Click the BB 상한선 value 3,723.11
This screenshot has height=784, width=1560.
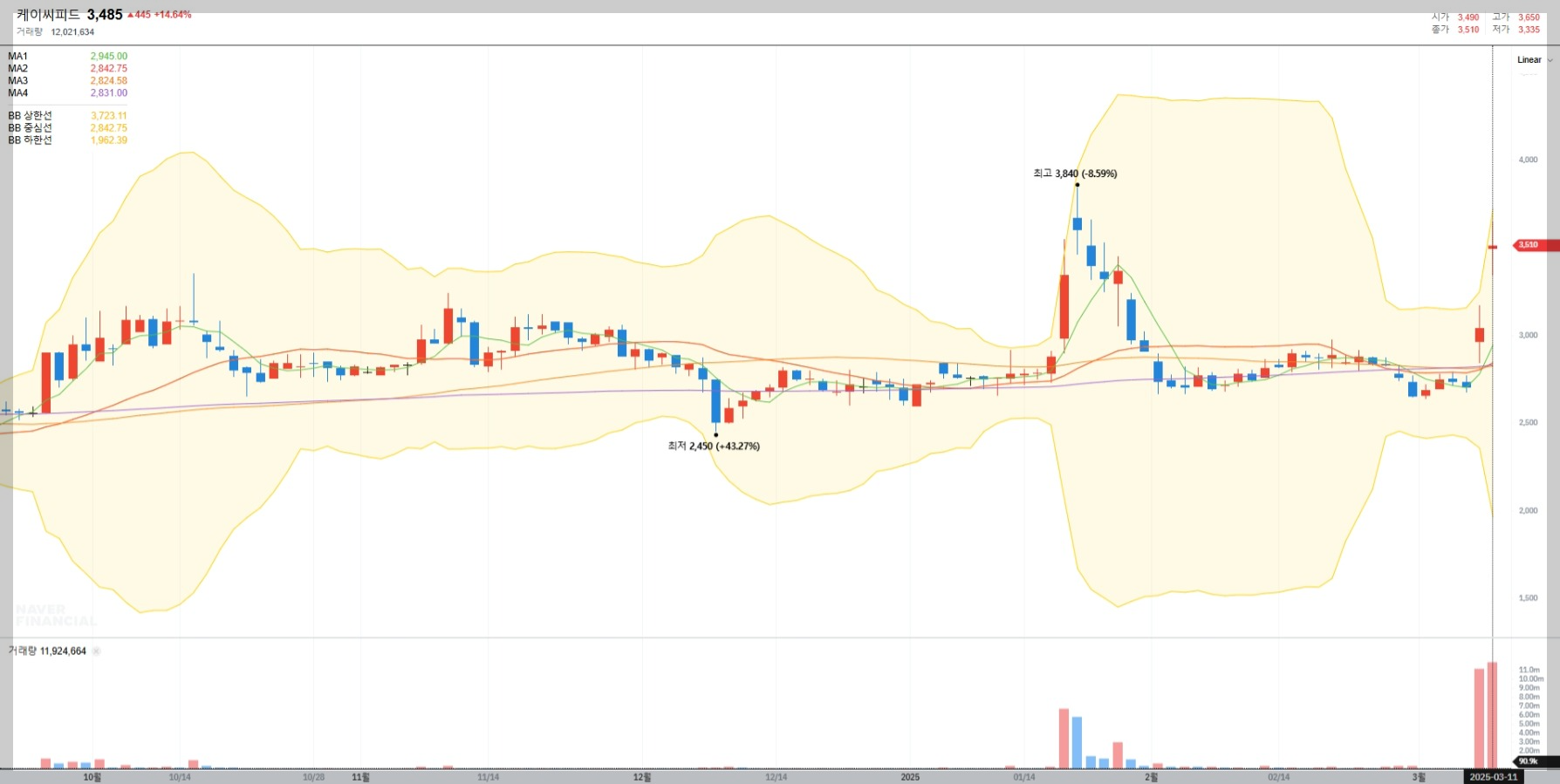click(108, 116)
